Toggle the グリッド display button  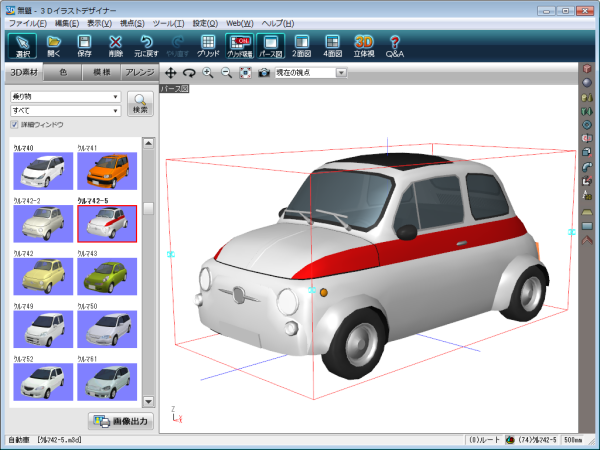(208, 46)
